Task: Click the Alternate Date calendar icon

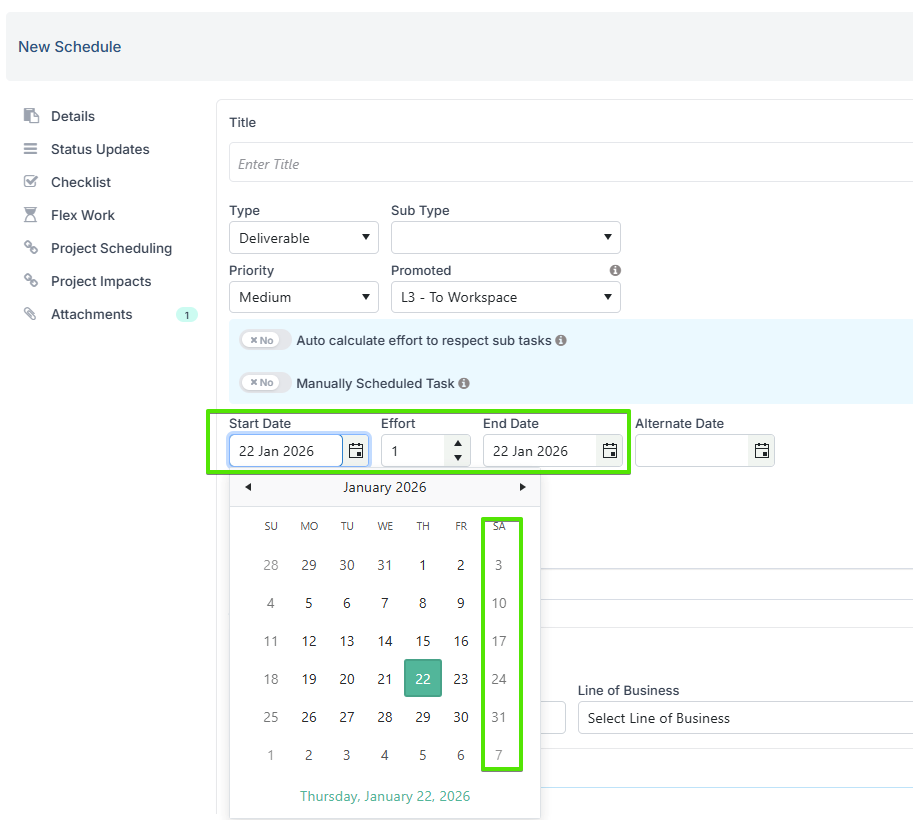Action: pos(761,451)
